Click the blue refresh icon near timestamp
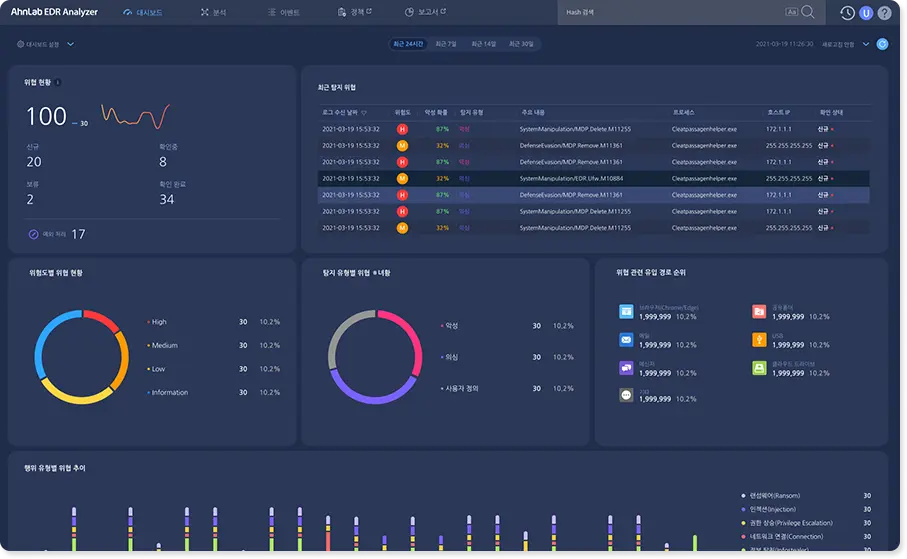The width and height of the screenshot is (907, 559). (882, 44)
